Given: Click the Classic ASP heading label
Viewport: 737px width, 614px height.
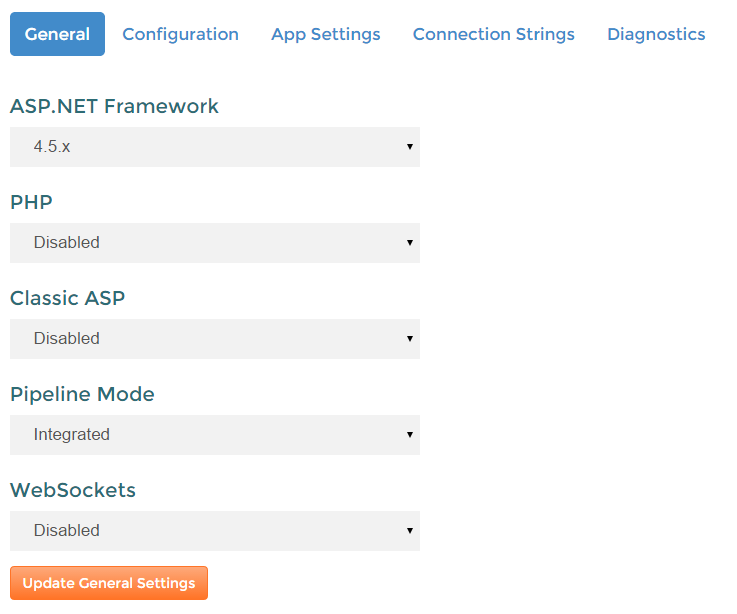Looking at the screenshot, I should coord(68,298).
